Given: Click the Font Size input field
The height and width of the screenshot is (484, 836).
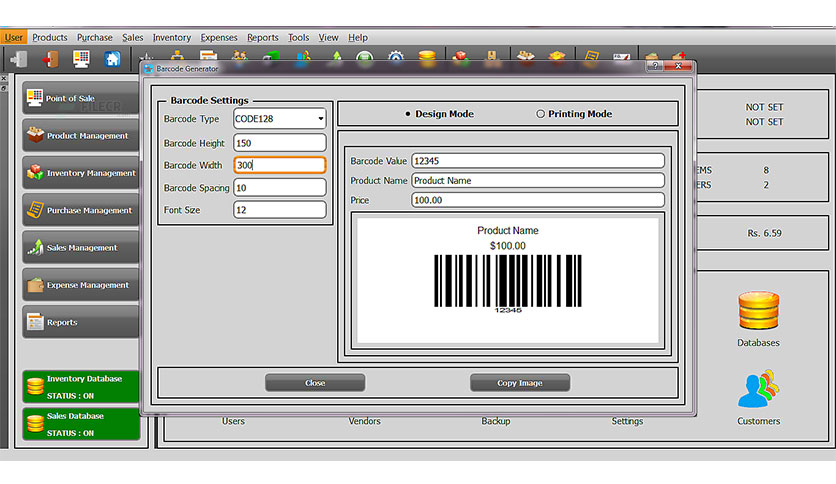Looking at the screenshot, I should (279, 210).
